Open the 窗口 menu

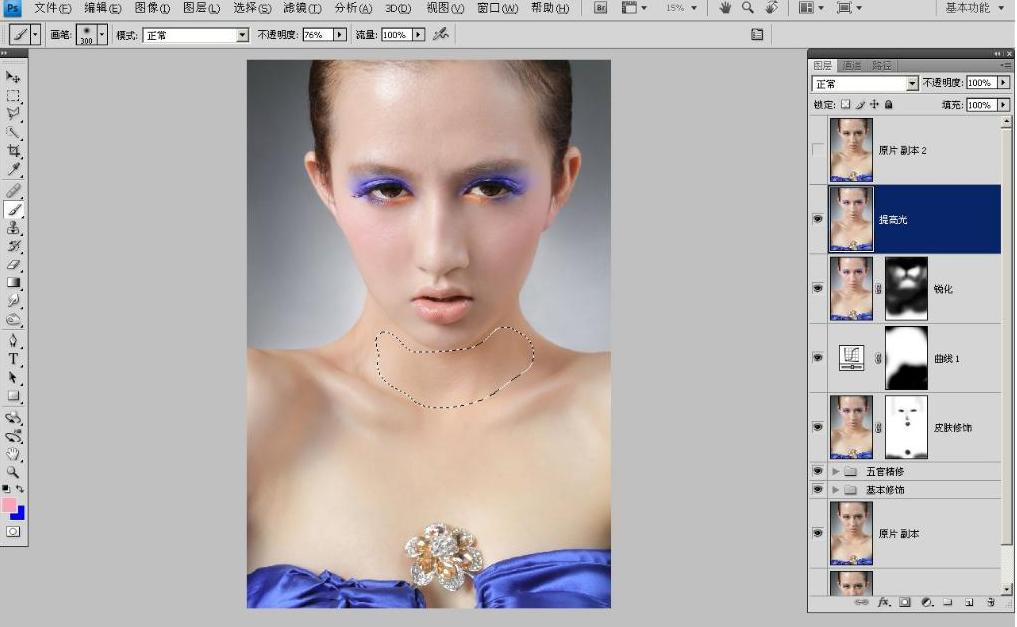(x=497, y=8)
